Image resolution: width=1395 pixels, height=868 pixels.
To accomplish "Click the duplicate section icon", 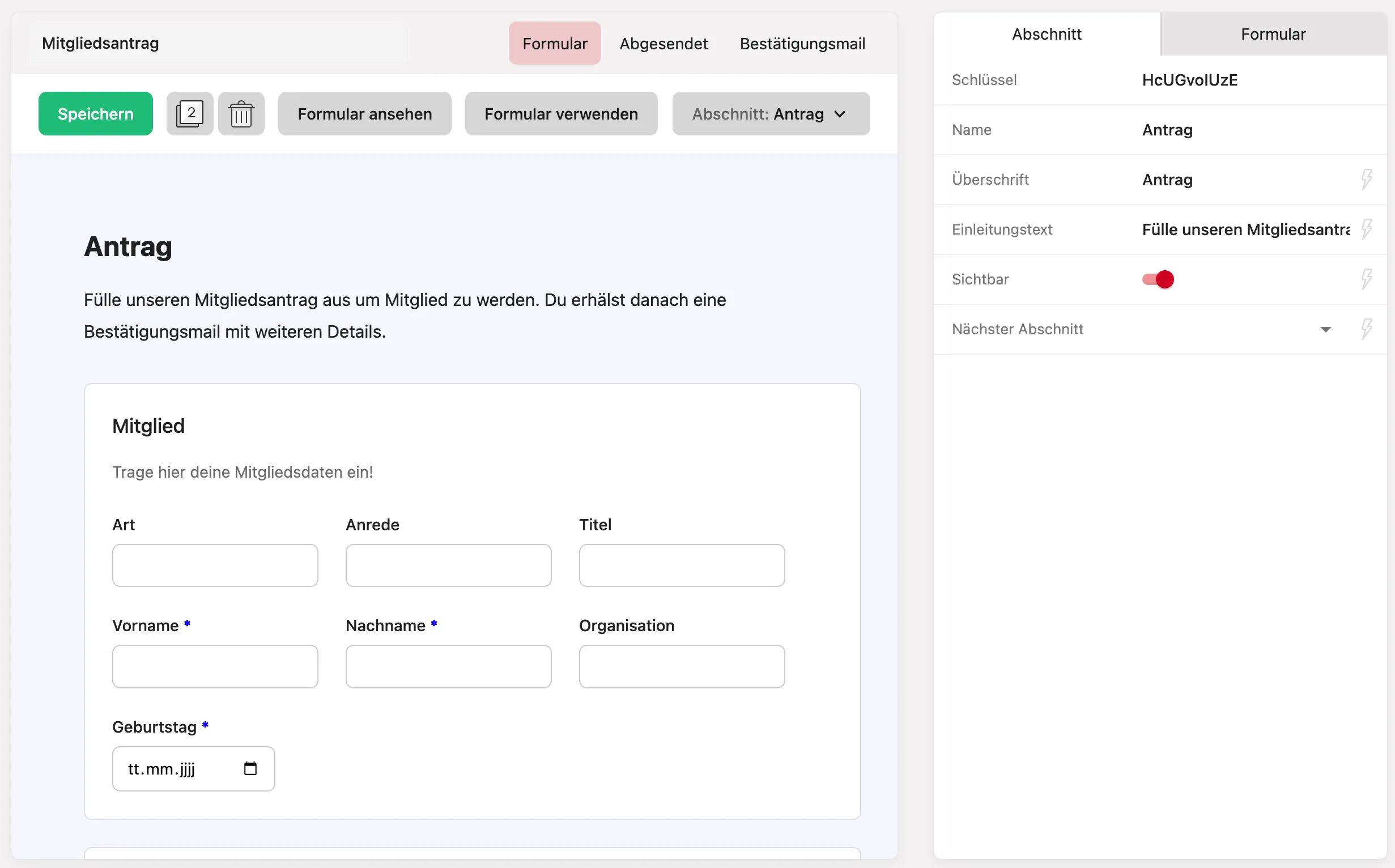I will point(189,114).
